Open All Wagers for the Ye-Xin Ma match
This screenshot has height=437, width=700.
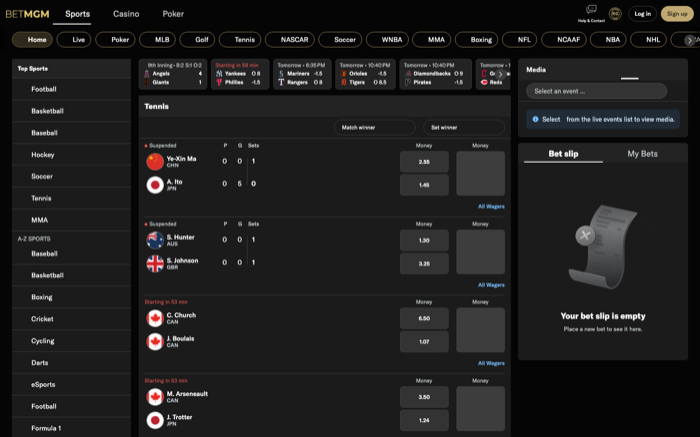[491, 207]
